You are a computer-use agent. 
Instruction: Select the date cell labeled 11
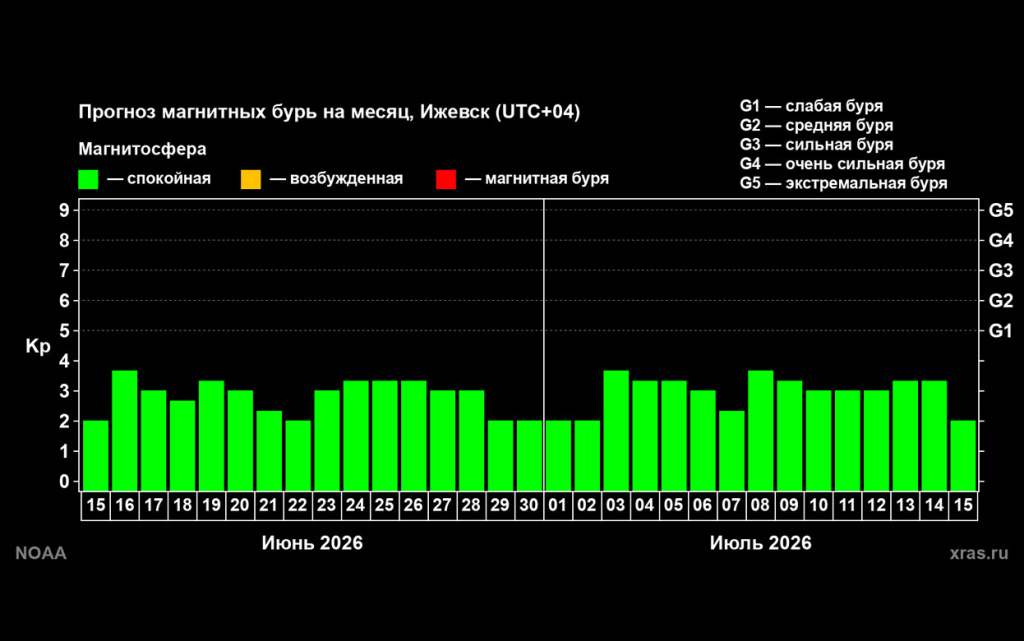(847, 505)
